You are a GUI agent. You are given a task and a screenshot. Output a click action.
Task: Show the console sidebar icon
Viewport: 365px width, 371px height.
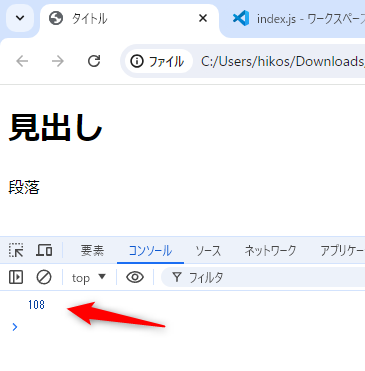16,277
